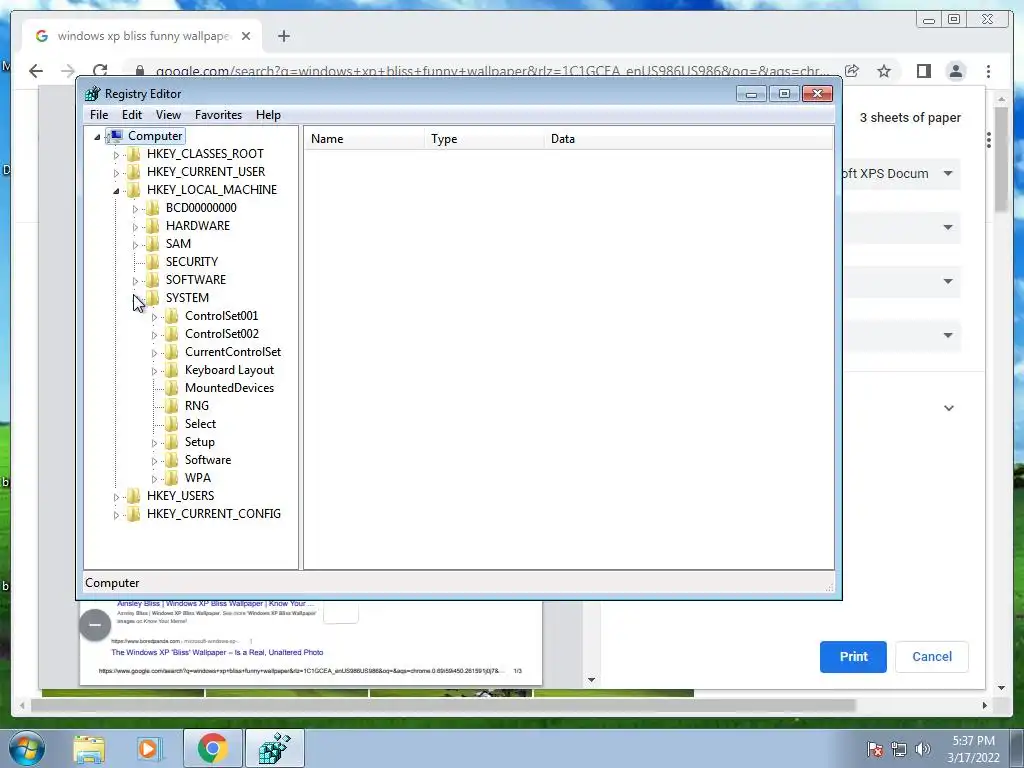Viewport: 1024px width, 768px height.
Task: Expand the Keyboard Layout key
Action: pyautogui.click(x=154, y=372)
